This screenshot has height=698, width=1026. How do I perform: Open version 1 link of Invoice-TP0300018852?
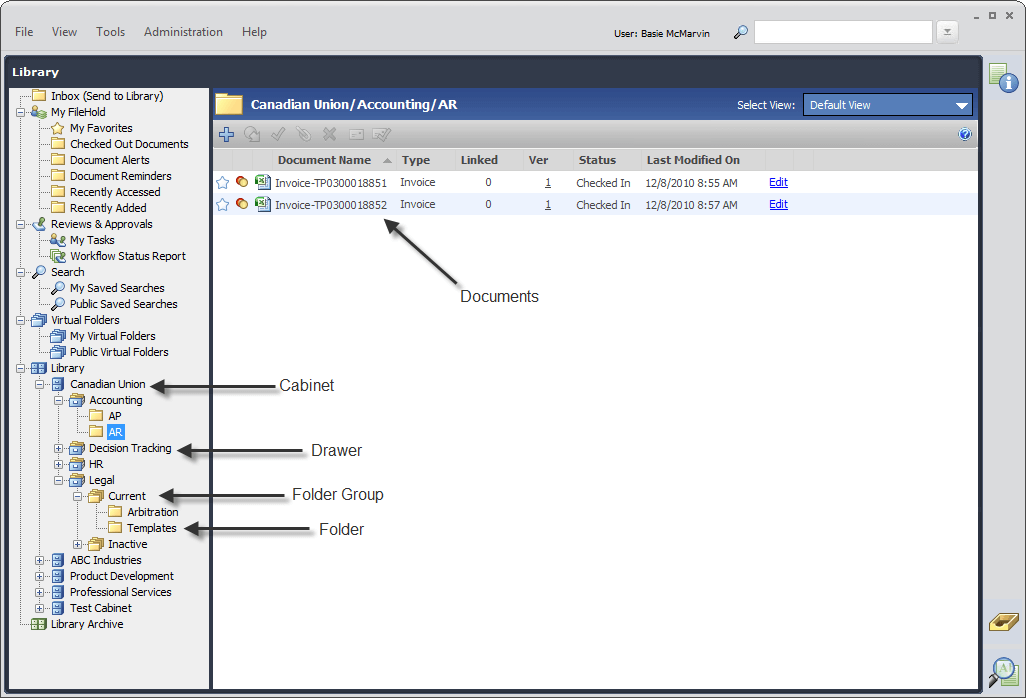coord(548,205)
